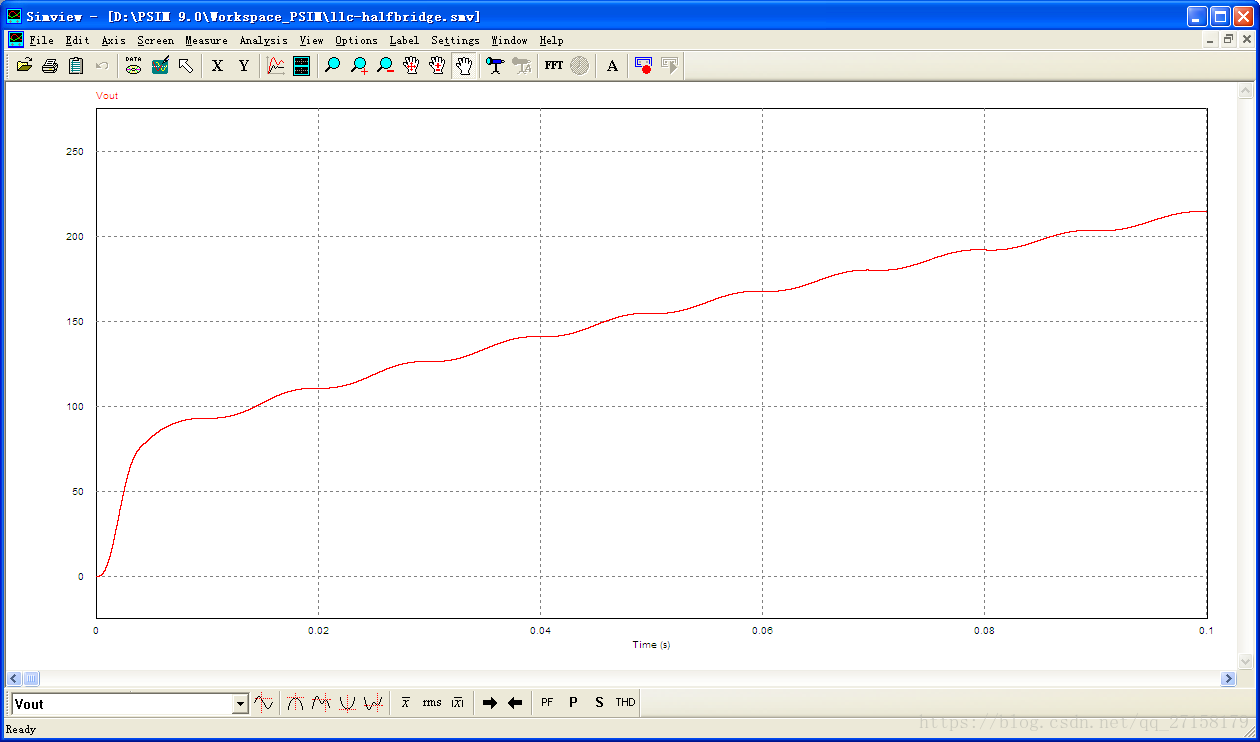The width and height of the screenshot is (1260, 742).
Task: Find global maximum of the curve
Action: [295, 703]
